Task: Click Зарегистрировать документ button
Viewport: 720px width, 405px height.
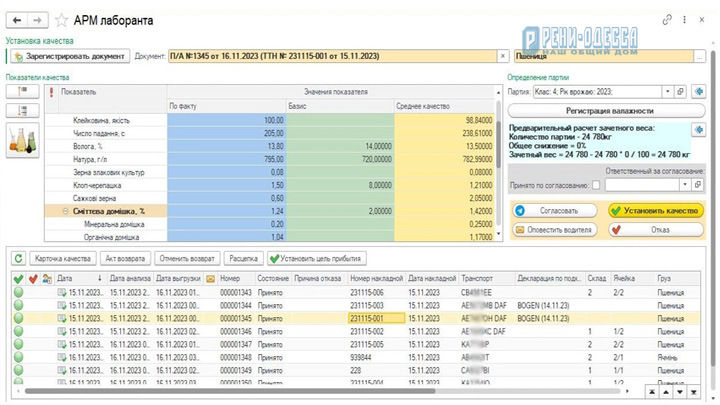Action: [70, 56]
